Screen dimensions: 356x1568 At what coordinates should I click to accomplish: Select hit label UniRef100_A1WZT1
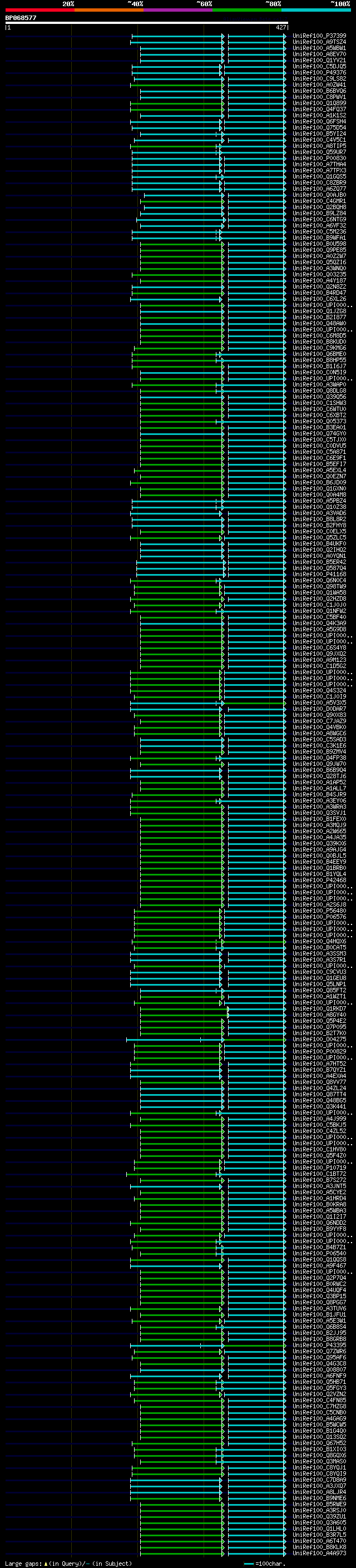(319, 997)
